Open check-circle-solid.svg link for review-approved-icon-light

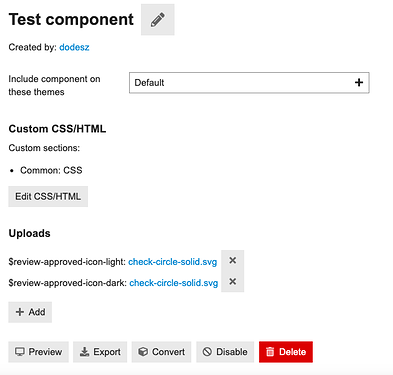click(172, 262)
